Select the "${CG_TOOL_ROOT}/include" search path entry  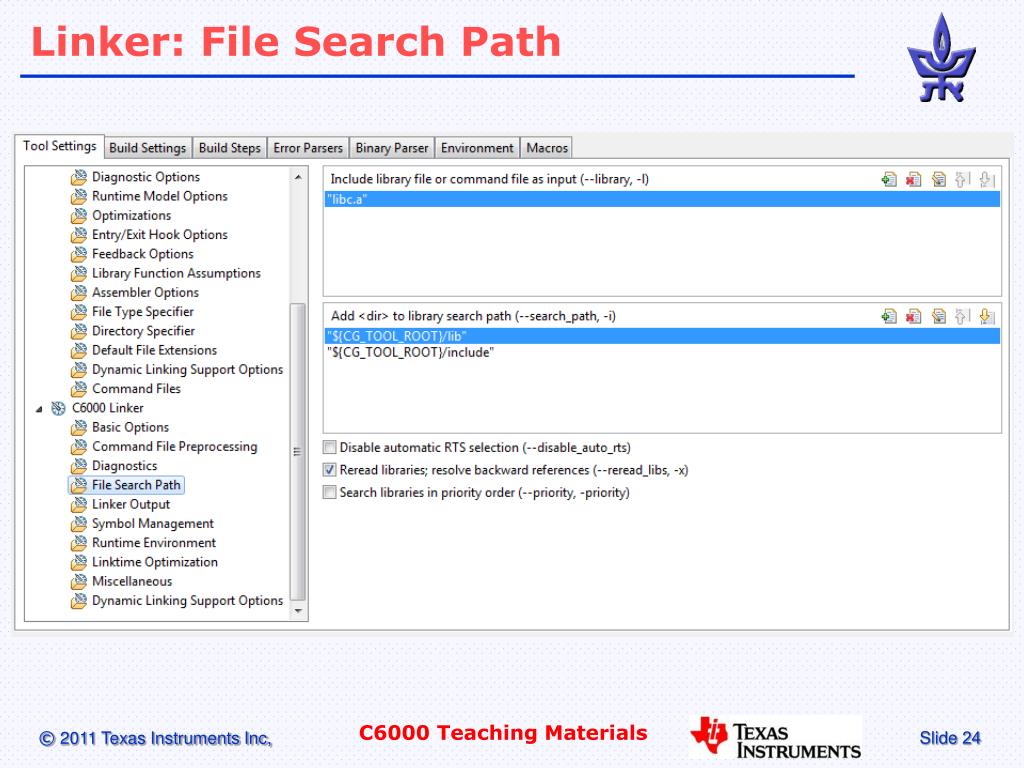click(662, 353)
